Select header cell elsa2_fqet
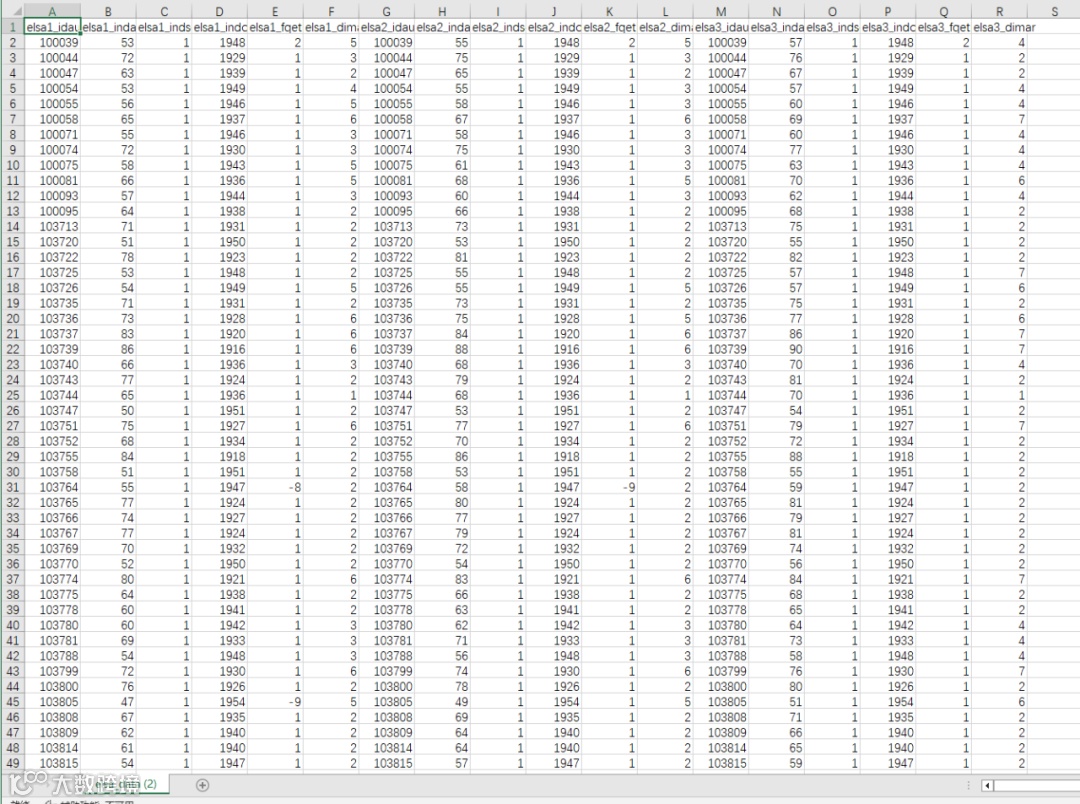The width and height of the screenshot is (1080, 804). click(x=610, y=27)
